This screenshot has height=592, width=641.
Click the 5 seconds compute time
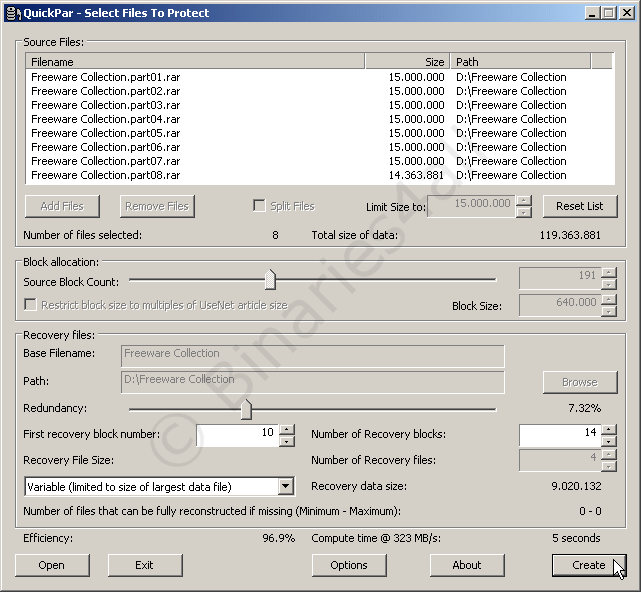pos(576,538)
